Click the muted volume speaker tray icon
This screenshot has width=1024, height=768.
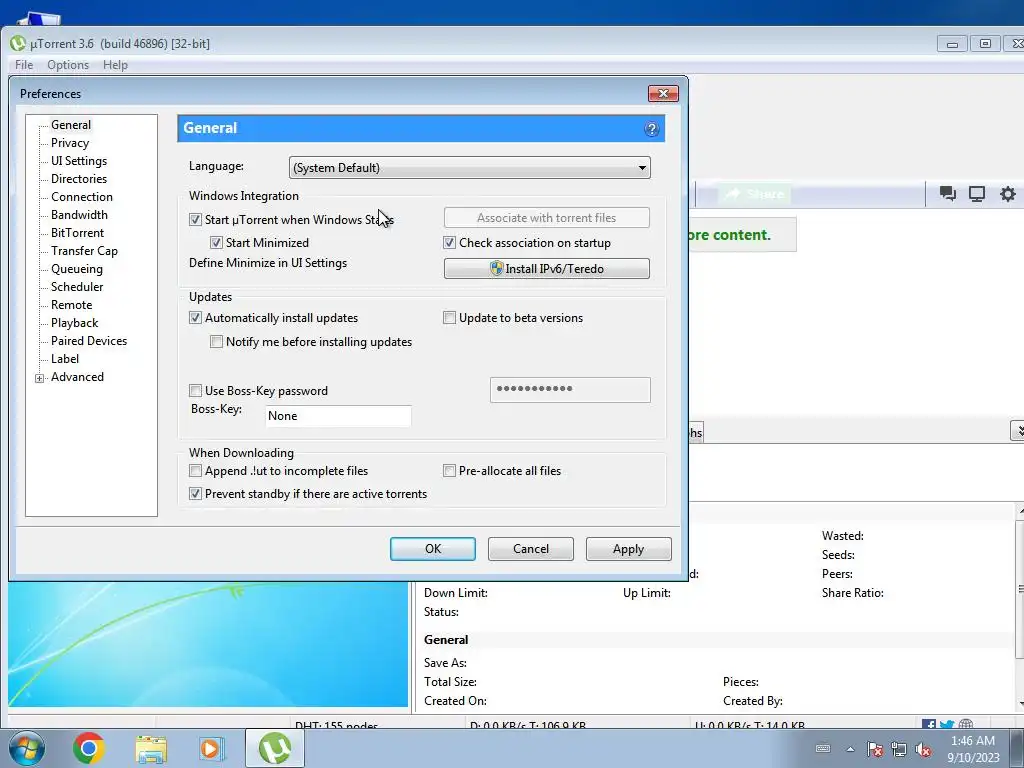tap(923, 749)
